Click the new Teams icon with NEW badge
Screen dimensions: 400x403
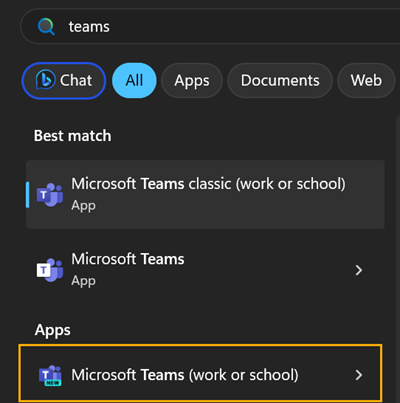tap(50, 375)
